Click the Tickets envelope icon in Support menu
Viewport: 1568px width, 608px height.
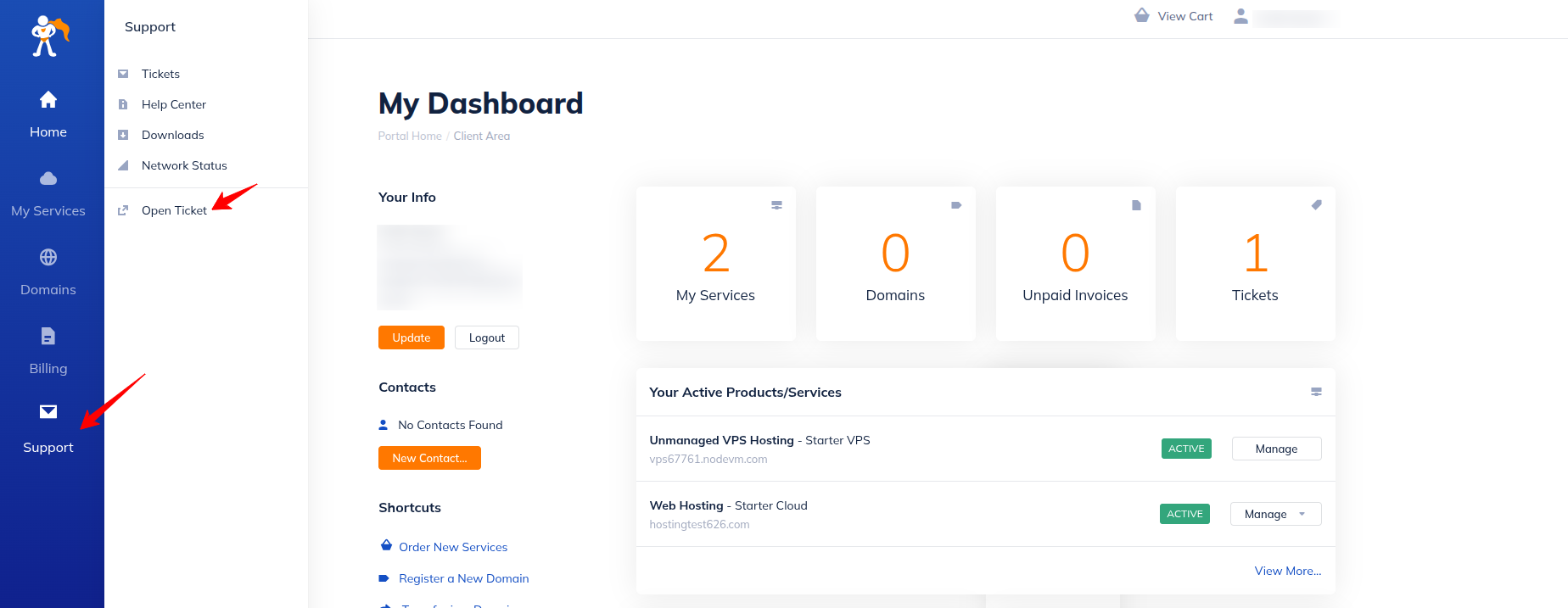pos(123,74)
